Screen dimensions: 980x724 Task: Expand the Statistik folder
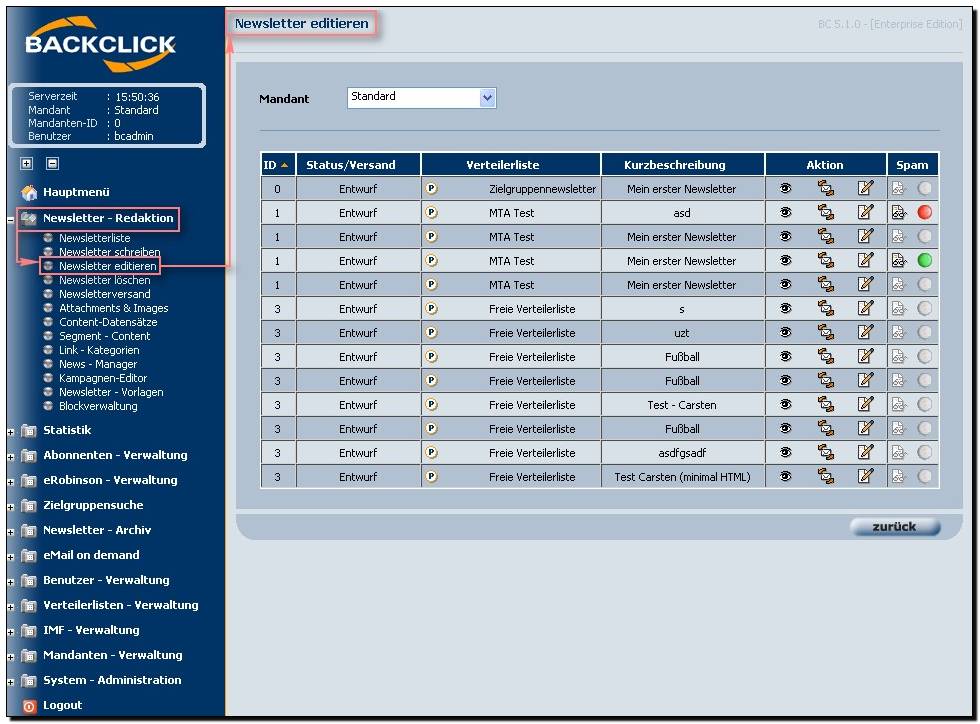11,431
